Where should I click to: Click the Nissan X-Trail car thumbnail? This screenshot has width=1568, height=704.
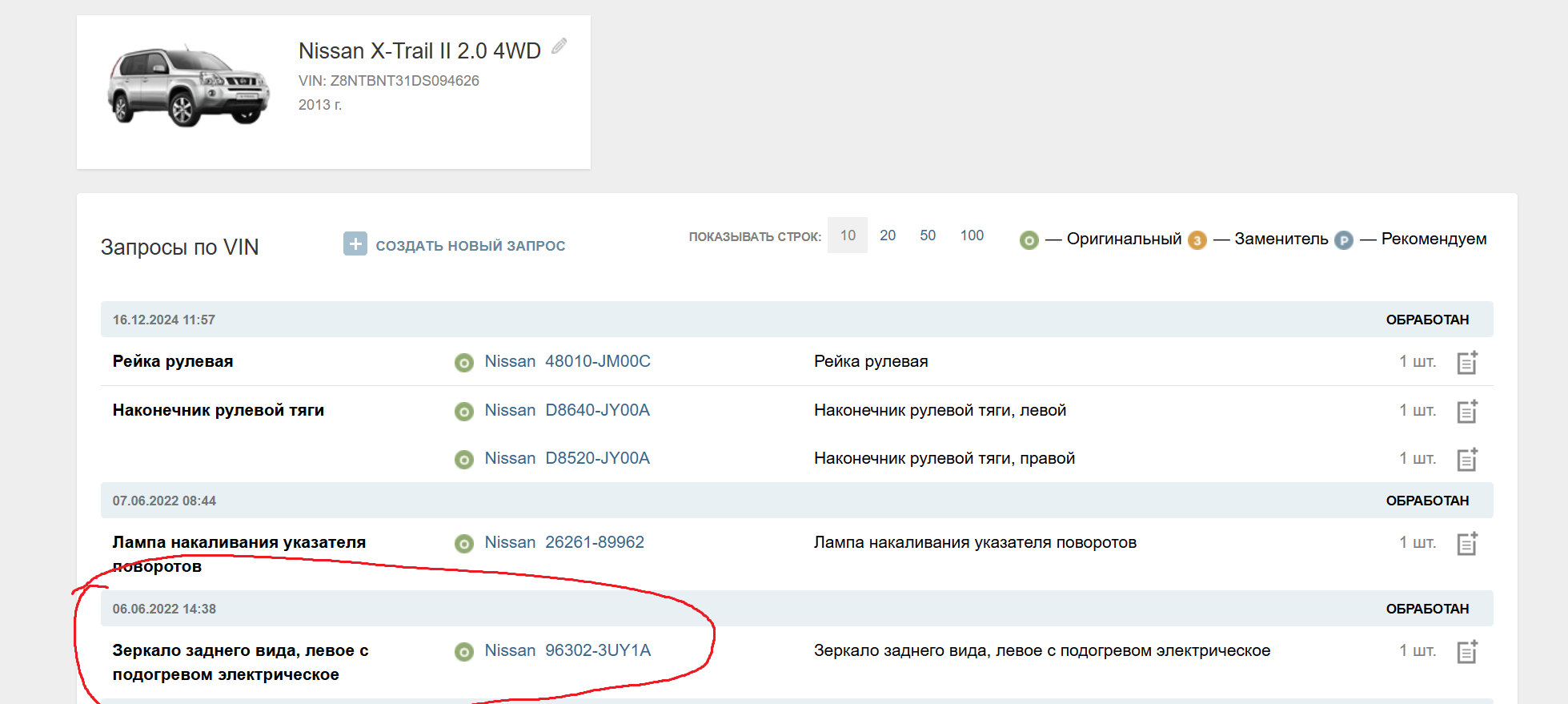coord(189,86)
